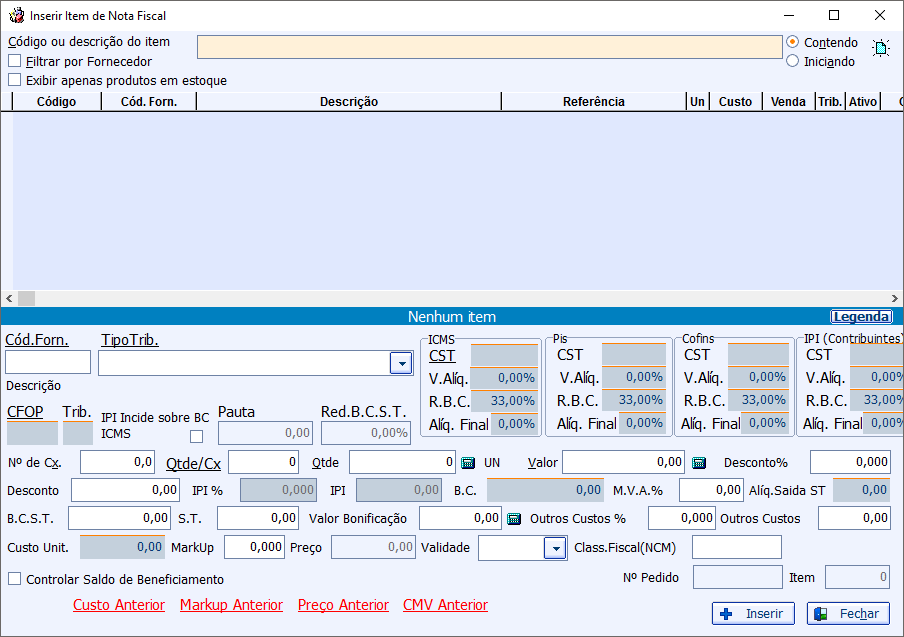Screen dimensions: 904x637
Task: Focus the B.C.S.T. input field
Action: click(x=119, y=518)
